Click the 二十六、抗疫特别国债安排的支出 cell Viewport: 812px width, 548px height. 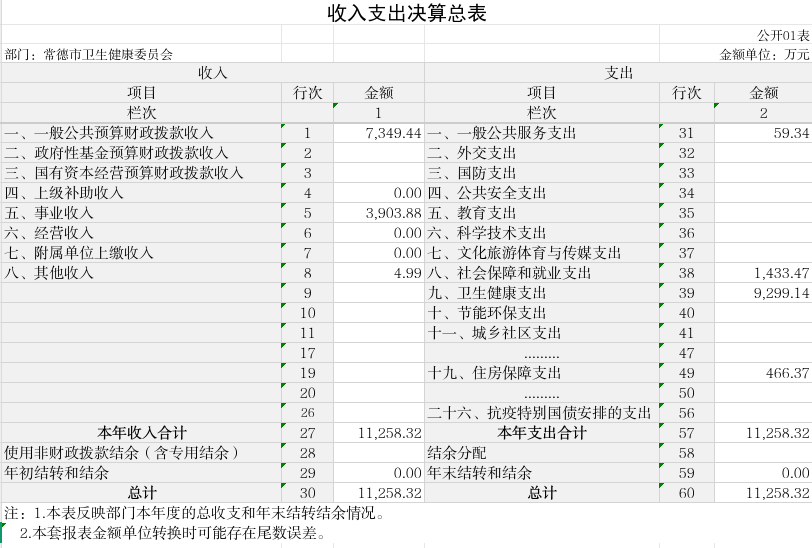point(541,413)
